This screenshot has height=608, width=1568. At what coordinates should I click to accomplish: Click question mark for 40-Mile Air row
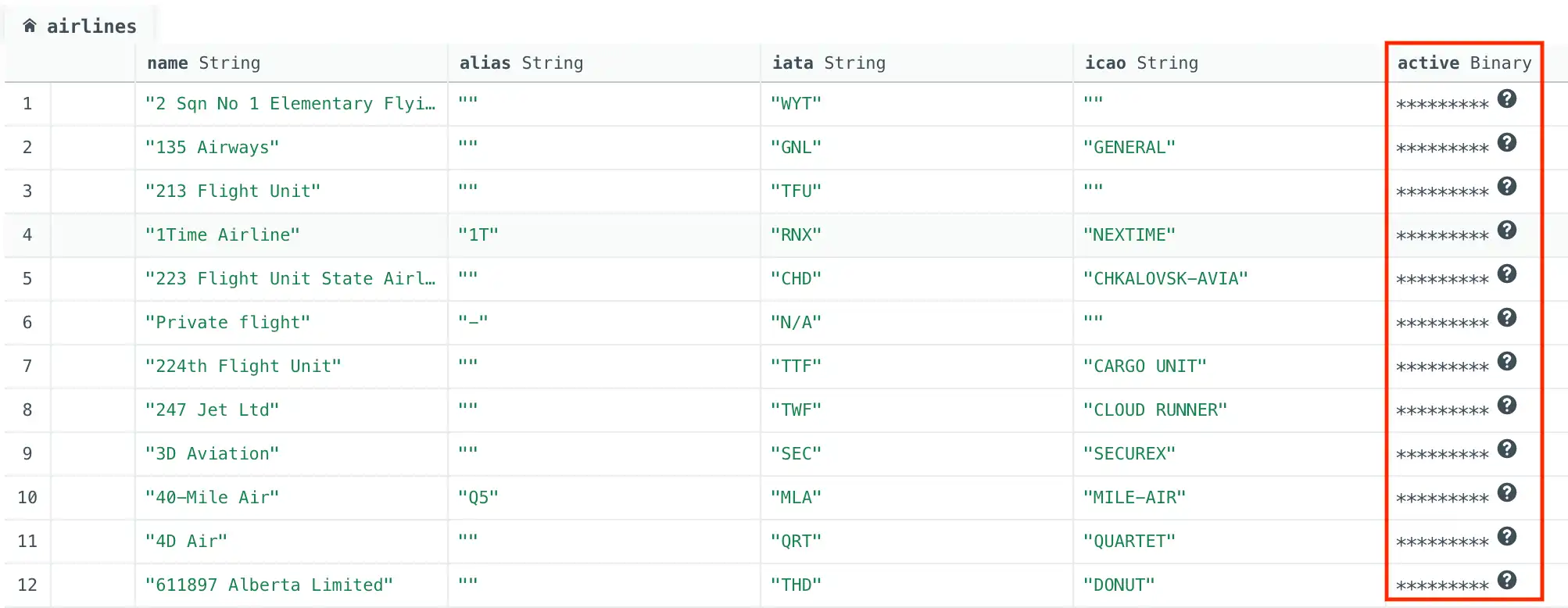click(x=1506, y=493)
